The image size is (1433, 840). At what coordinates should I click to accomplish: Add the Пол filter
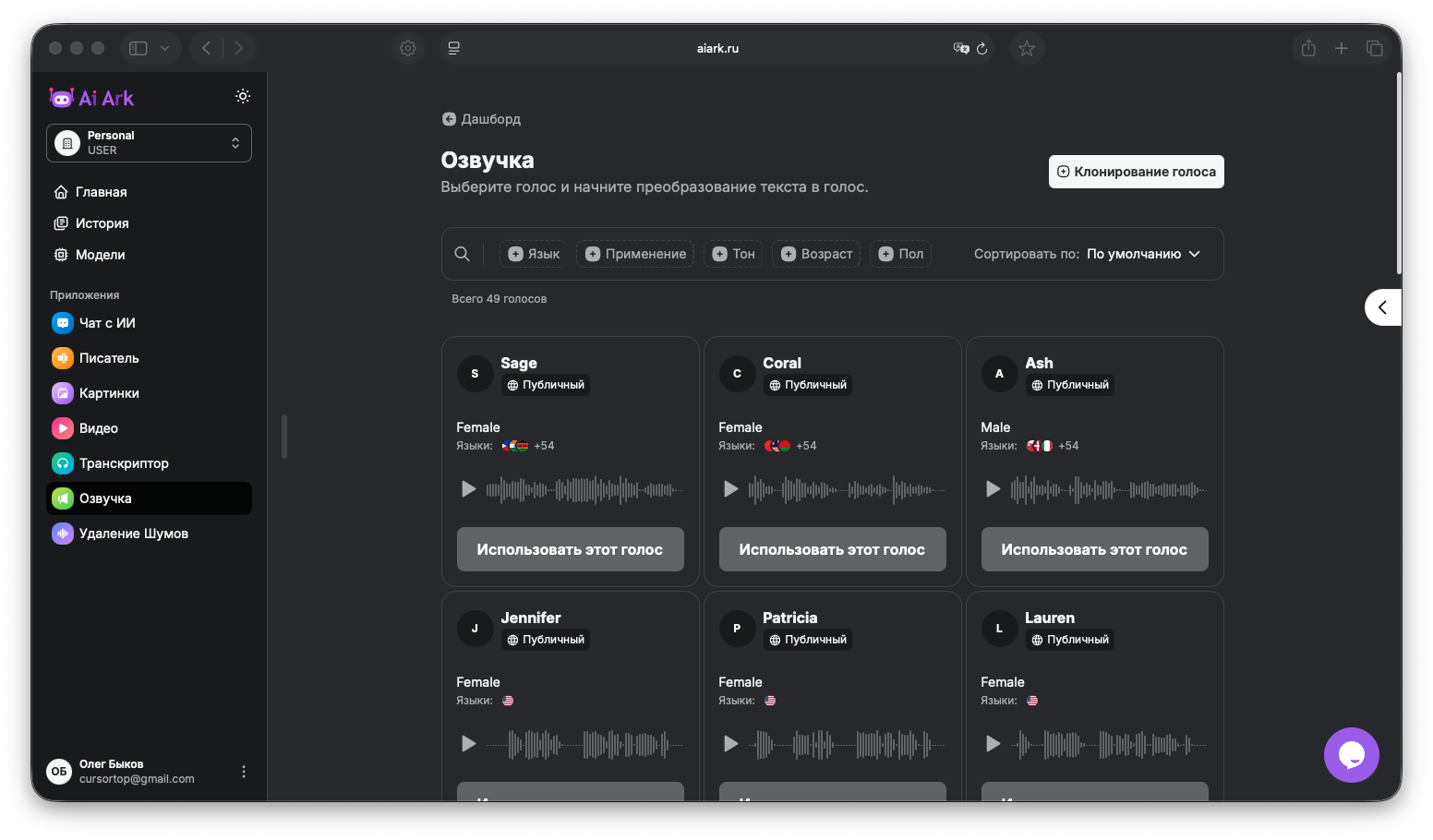point(900,254)
